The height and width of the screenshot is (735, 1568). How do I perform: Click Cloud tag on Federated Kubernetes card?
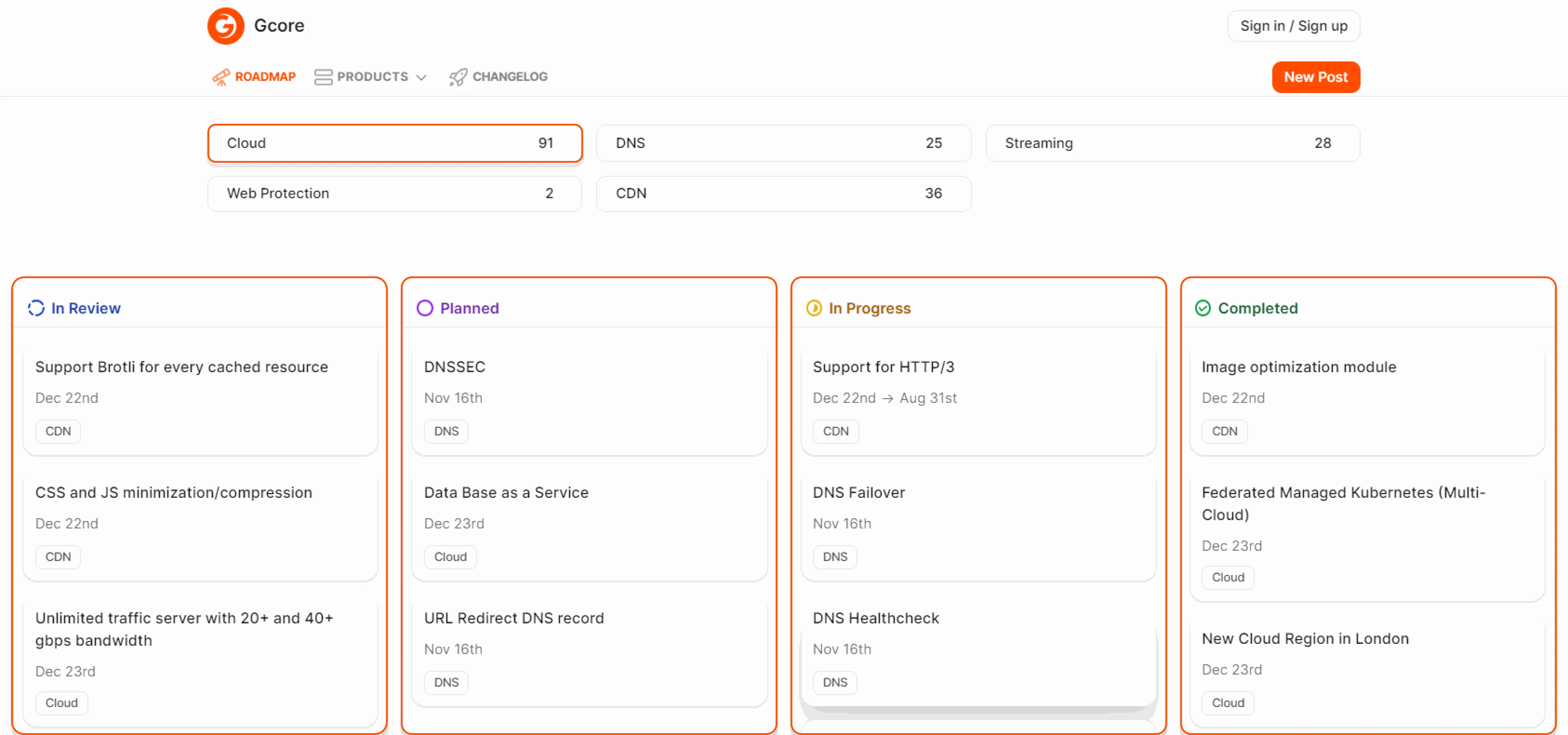(1228, 577)
